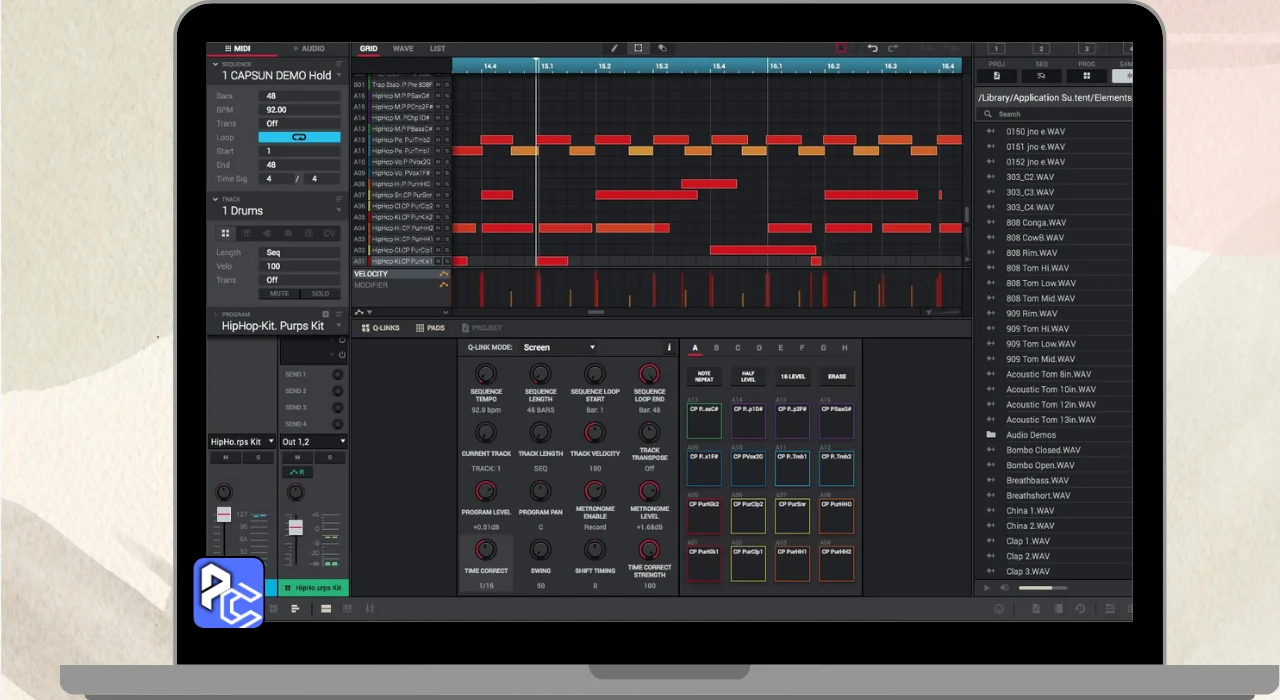This screenshot has height=700, width=1280.
Task: Click the PROG grid icon in the browser
Action: tap(1086, 76)
